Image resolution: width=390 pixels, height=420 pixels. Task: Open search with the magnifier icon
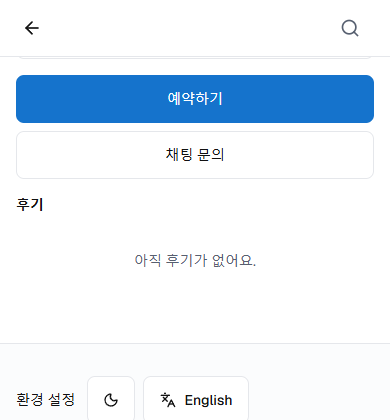pyautogui.click(x=350, y=28)
